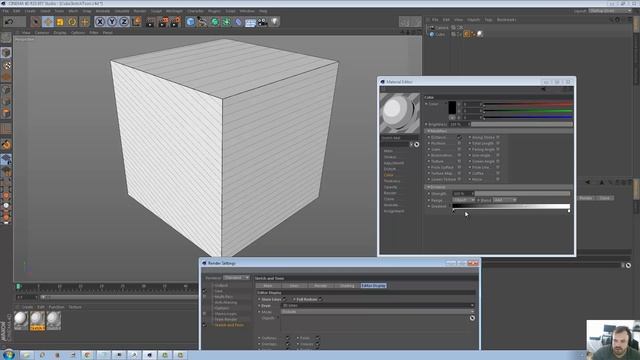
Task: Click Render to Picture Viewer icon
Action: coord(163,22)
